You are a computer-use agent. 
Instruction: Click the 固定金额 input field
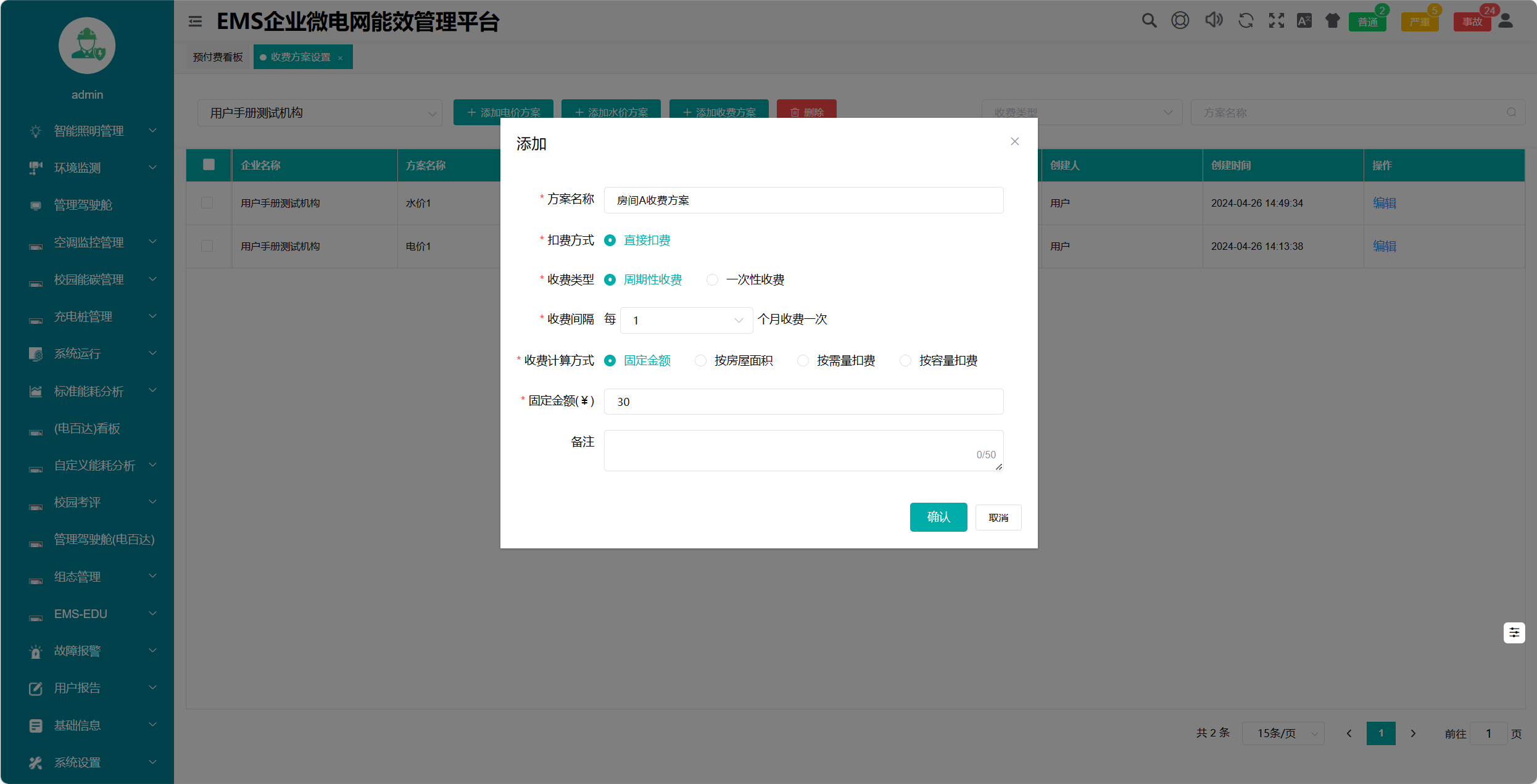[x=803, y=402]
